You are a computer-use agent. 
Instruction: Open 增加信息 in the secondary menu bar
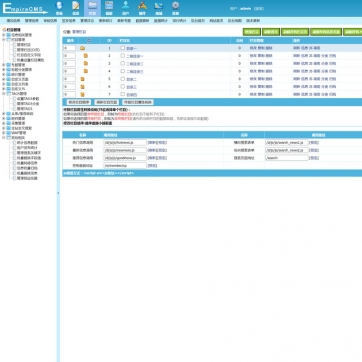(x=13, y=21)
